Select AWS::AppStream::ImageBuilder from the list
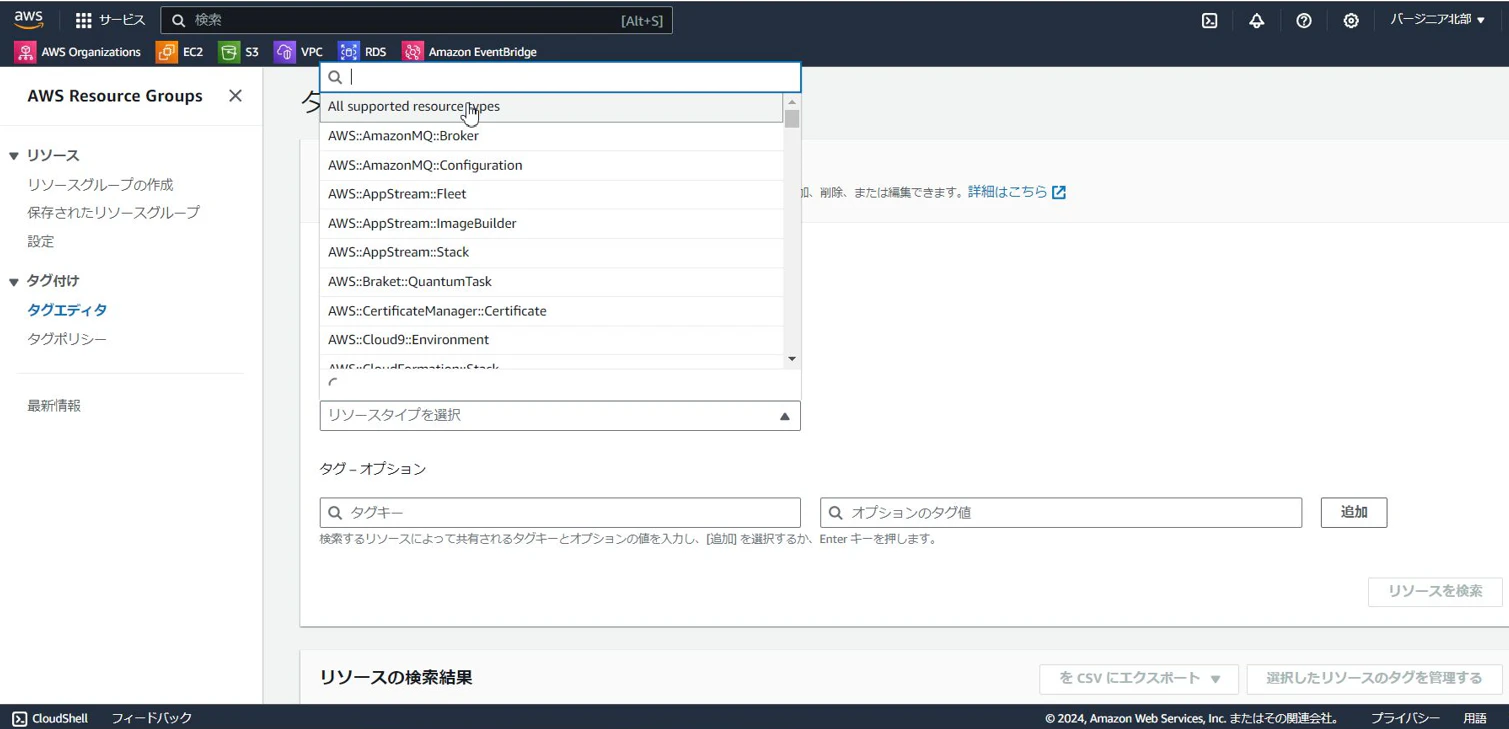 pos(551,223)
